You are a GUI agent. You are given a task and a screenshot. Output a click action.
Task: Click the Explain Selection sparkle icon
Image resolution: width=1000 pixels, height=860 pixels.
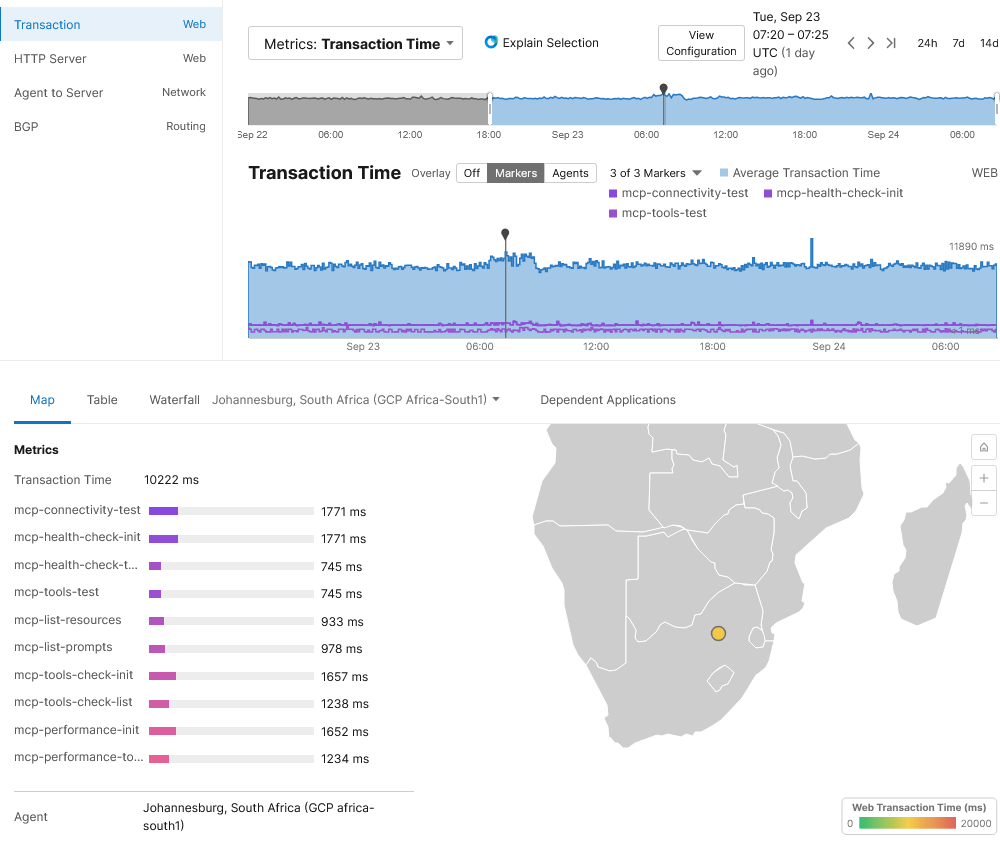tap(491, 43)
